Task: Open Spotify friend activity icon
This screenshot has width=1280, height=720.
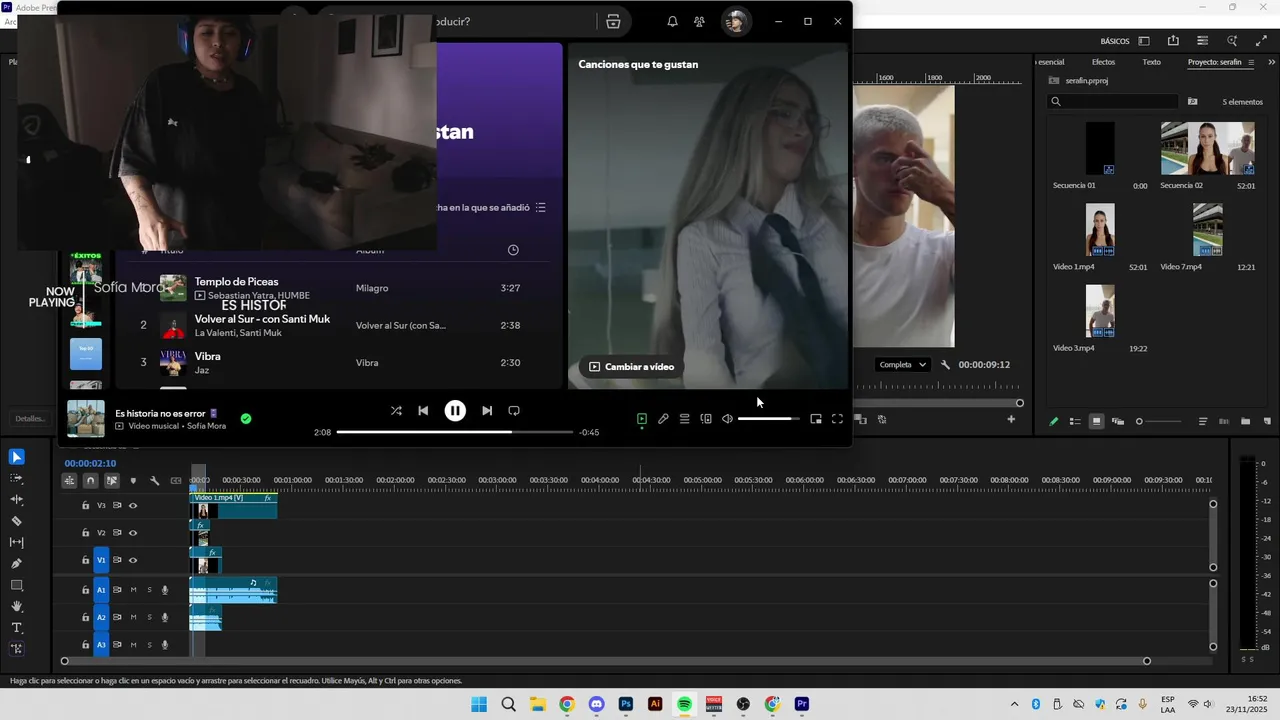Action: coord(699,22)
